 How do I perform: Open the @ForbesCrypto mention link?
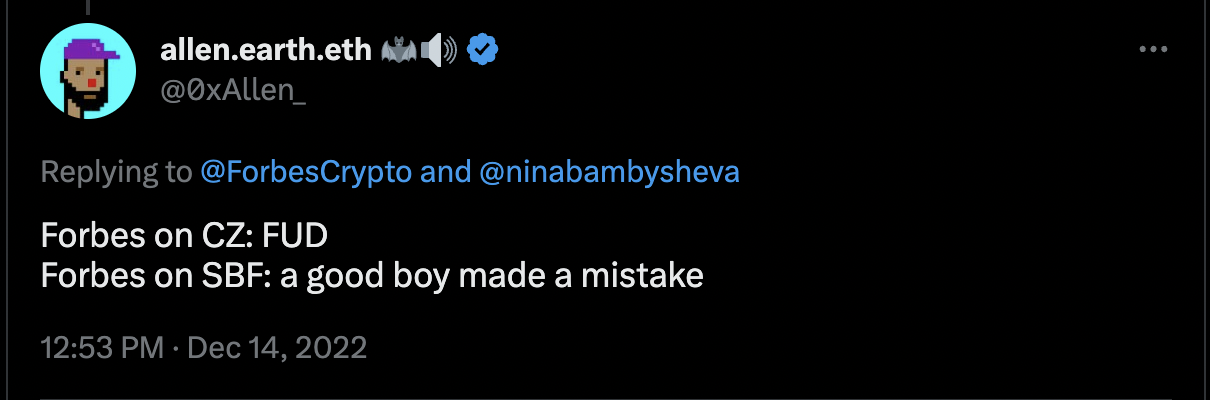tap(306, 172)
